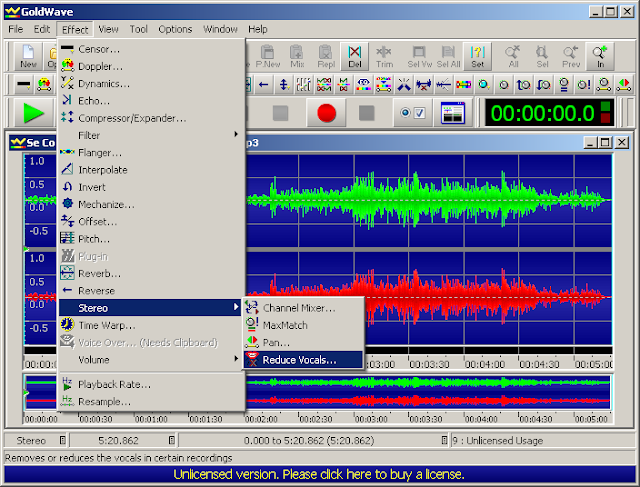Image resolution: width=640 pixels, height=487 pixels.
Task: Start recording with the red Record button
Action: tap(326, 113)
